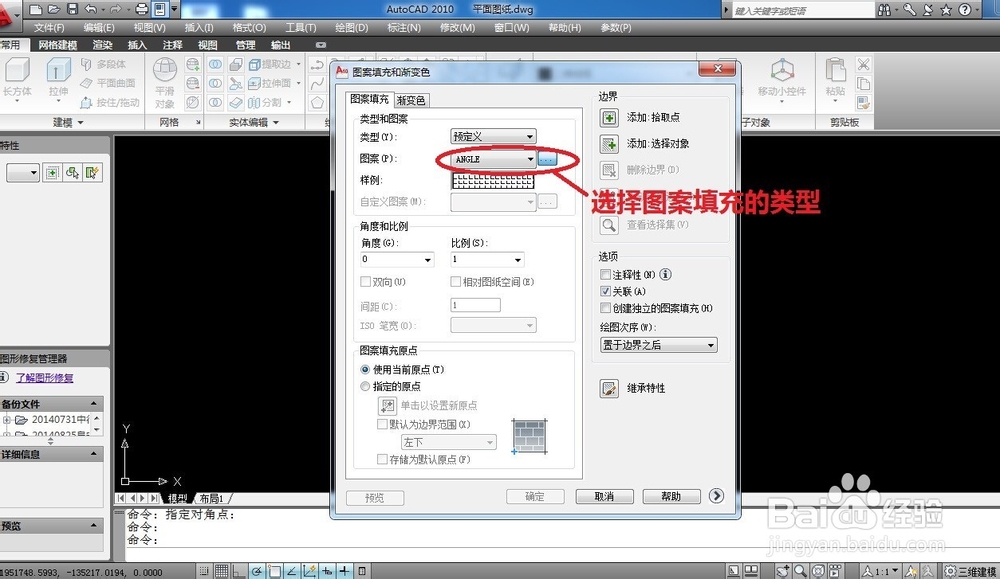The height and width of the screenshot is (579, 1000).
Task: Click the New file icon in quick access toolbar
Action: [36, 10]
